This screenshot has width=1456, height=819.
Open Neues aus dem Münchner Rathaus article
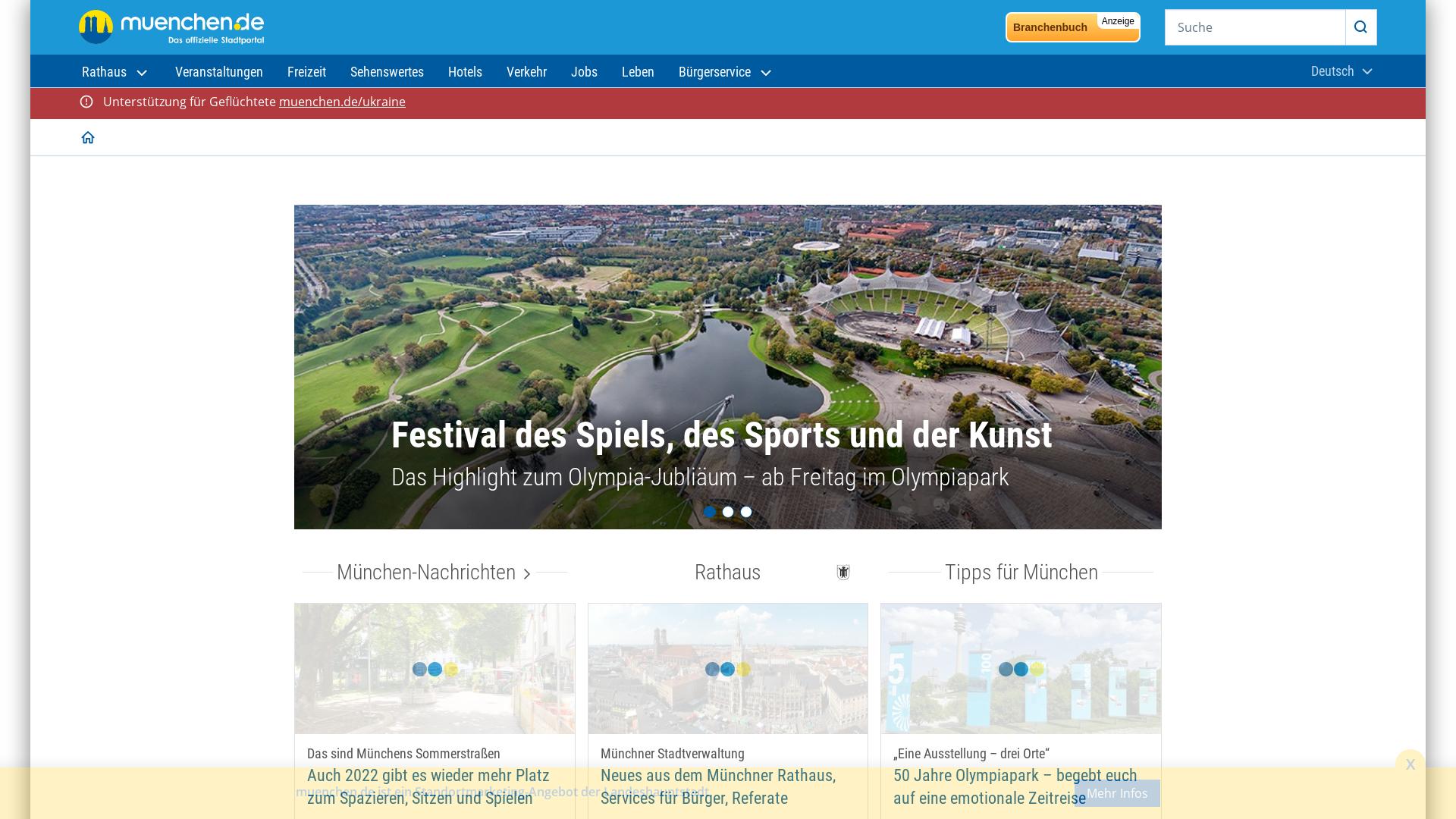718,787
